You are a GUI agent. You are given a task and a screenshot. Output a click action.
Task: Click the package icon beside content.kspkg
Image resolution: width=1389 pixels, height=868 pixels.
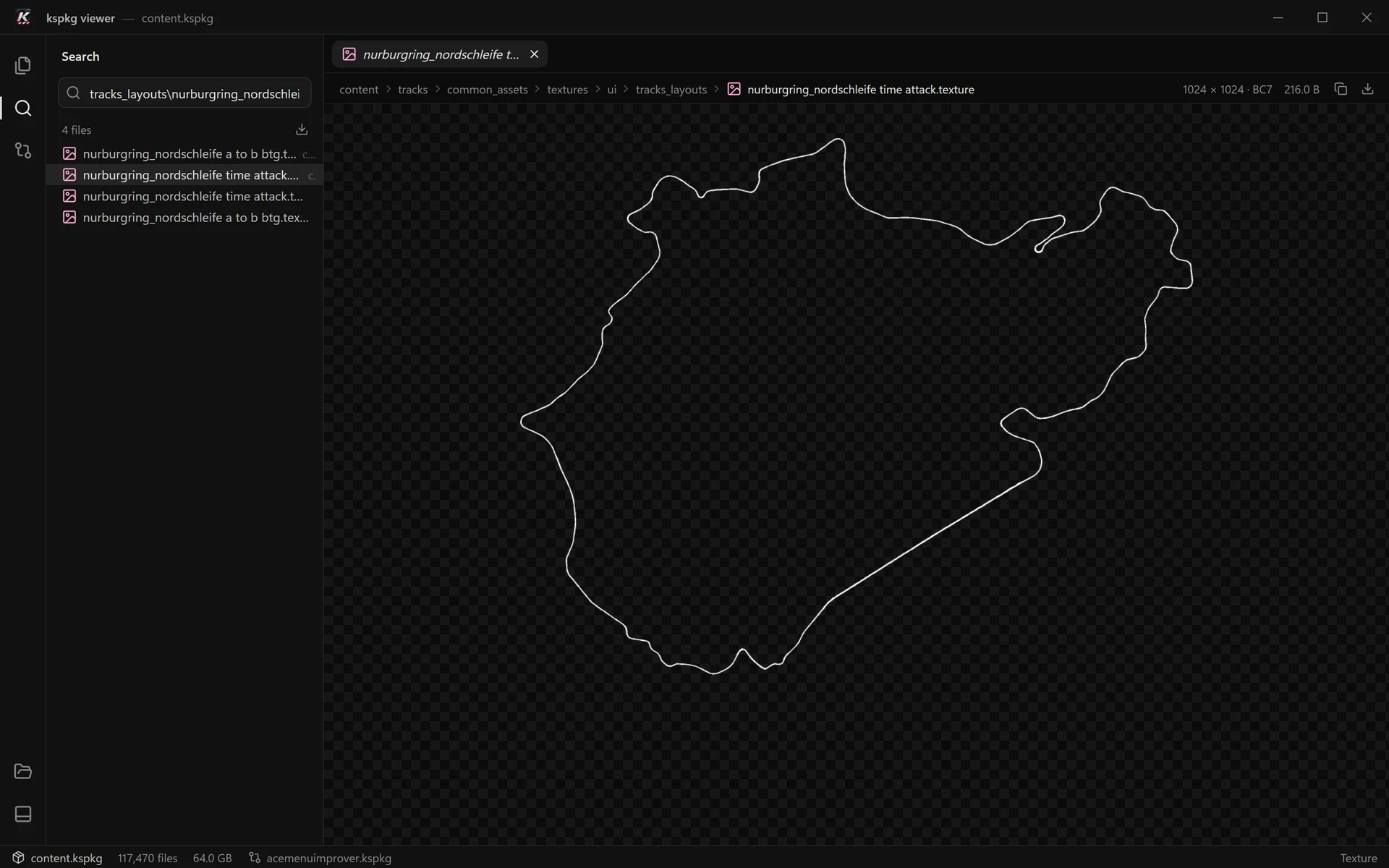18,857
